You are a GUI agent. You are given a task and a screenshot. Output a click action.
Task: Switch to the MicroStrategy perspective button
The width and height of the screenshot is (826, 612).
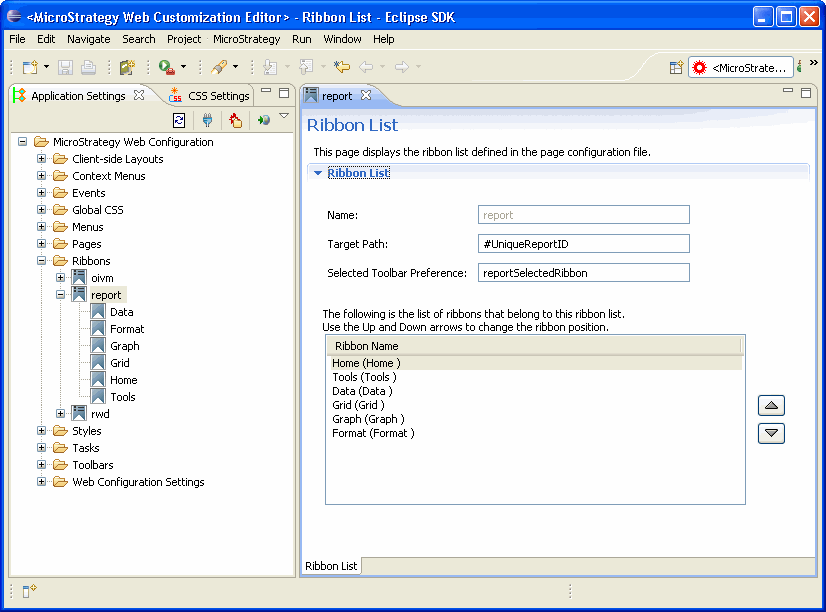741,67
